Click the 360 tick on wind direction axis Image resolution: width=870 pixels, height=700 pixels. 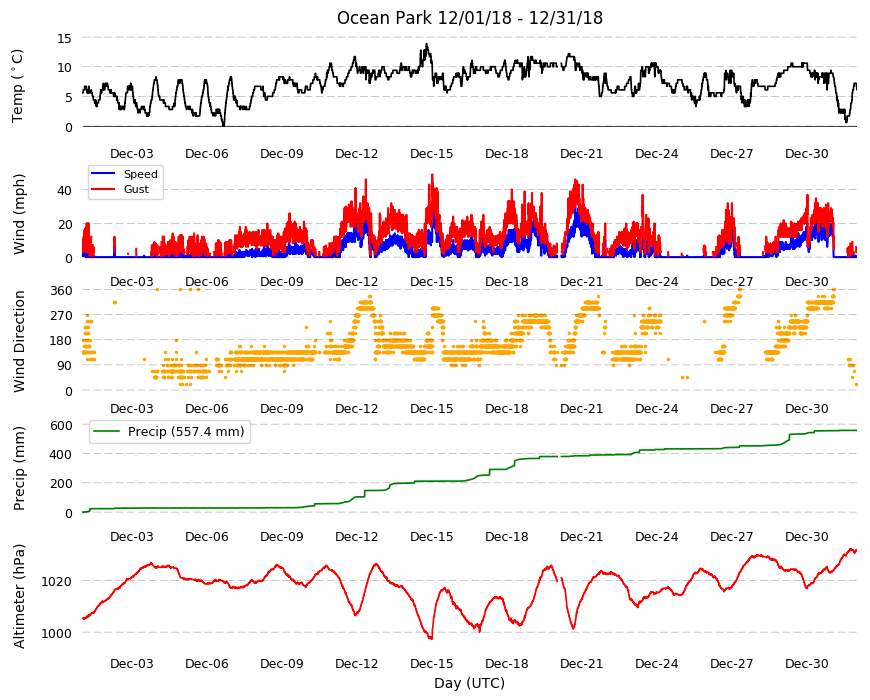pos(61,290)
